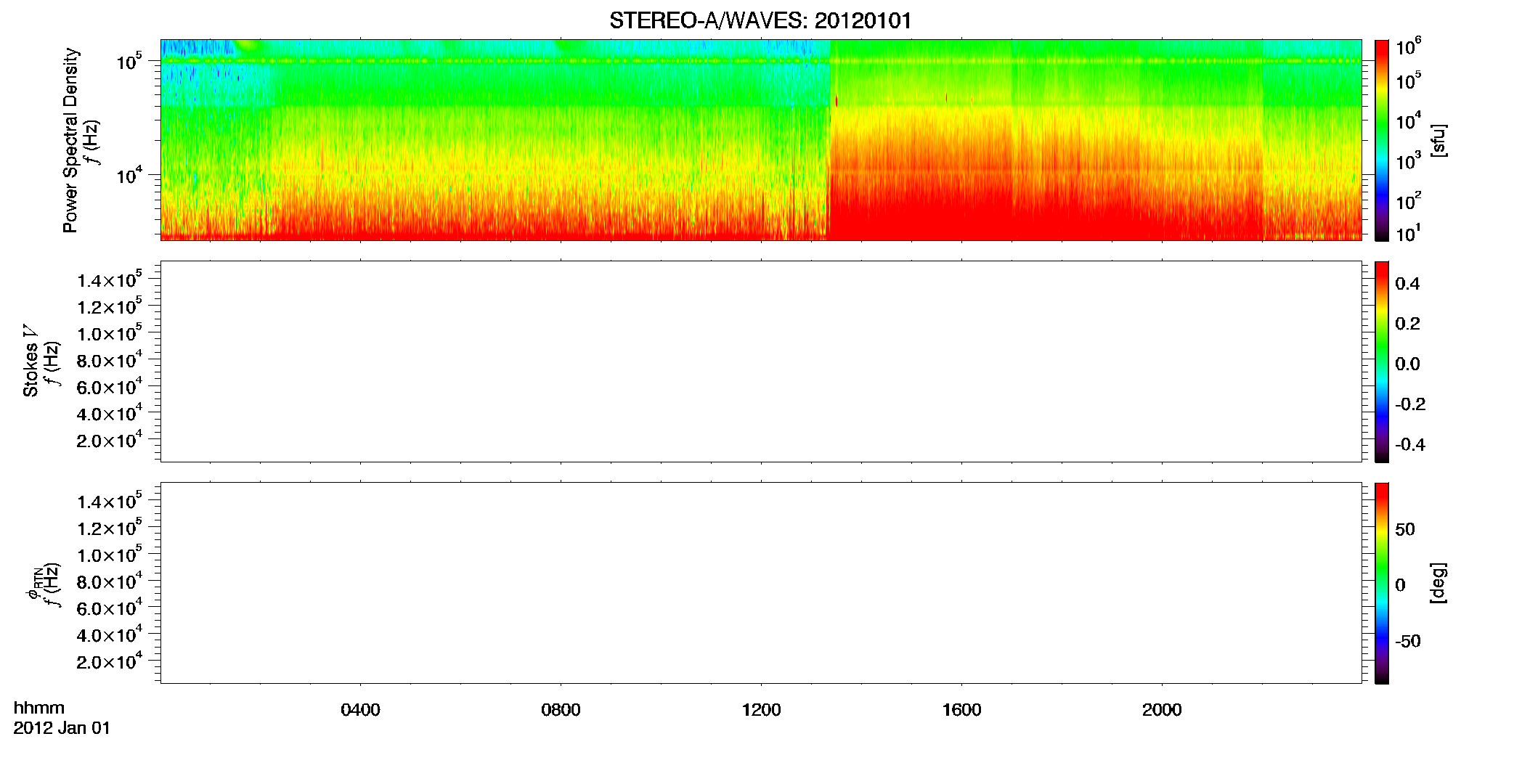Click the 0400 time tick label
This screenshot has width=1522, height=784.
tap(360, 710)
